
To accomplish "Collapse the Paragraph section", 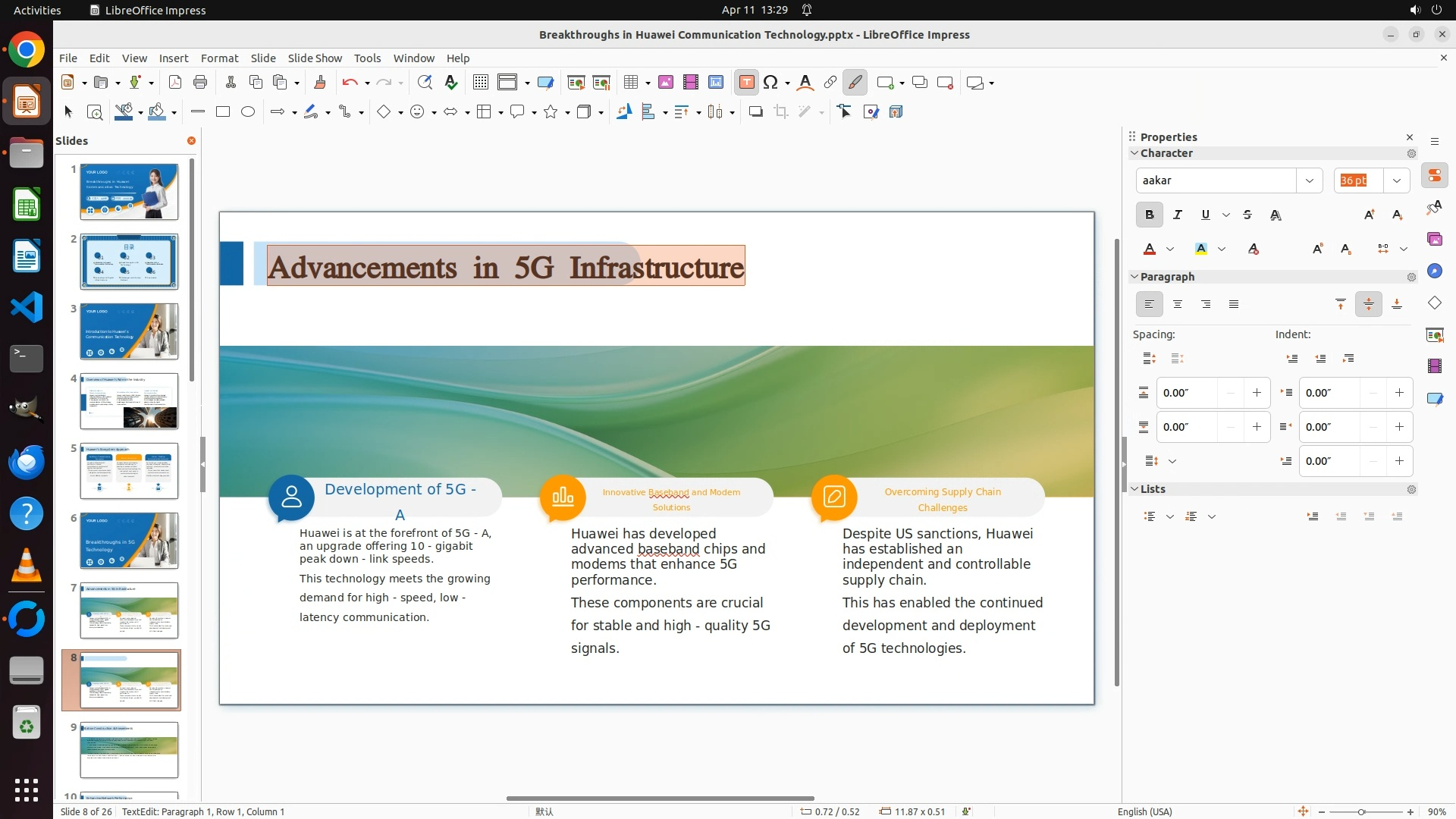I will [x=1134, y=277].
